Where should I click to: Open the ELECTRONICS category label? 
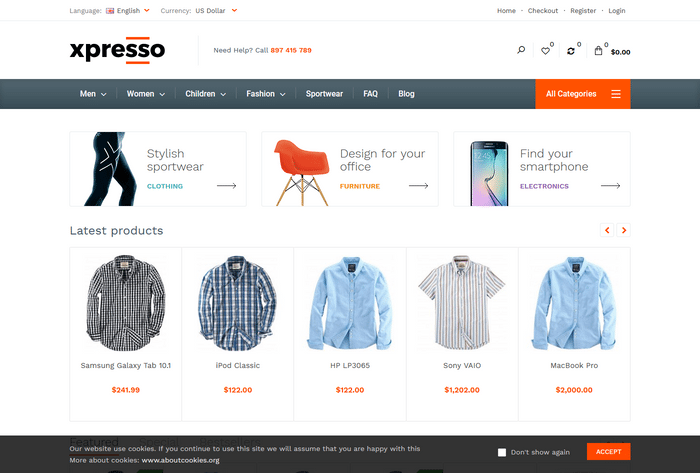point(544,186)
